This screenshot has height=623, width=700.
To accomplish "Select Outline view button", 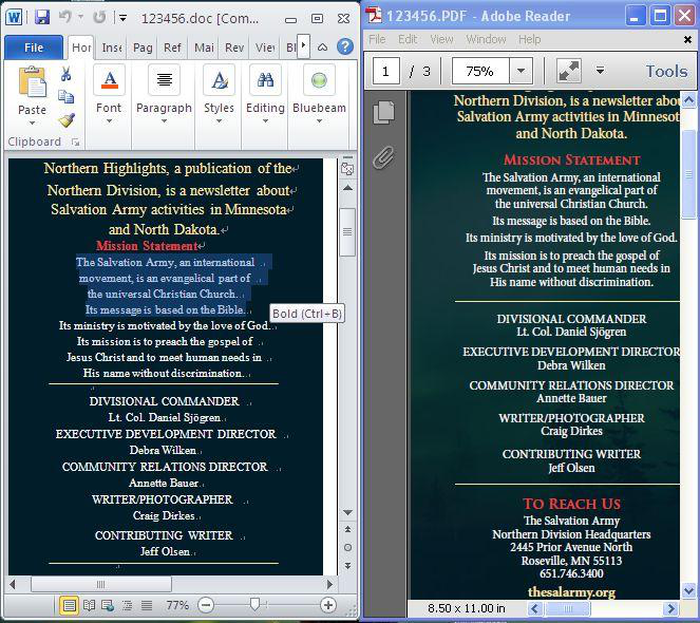I will (127, 606).
